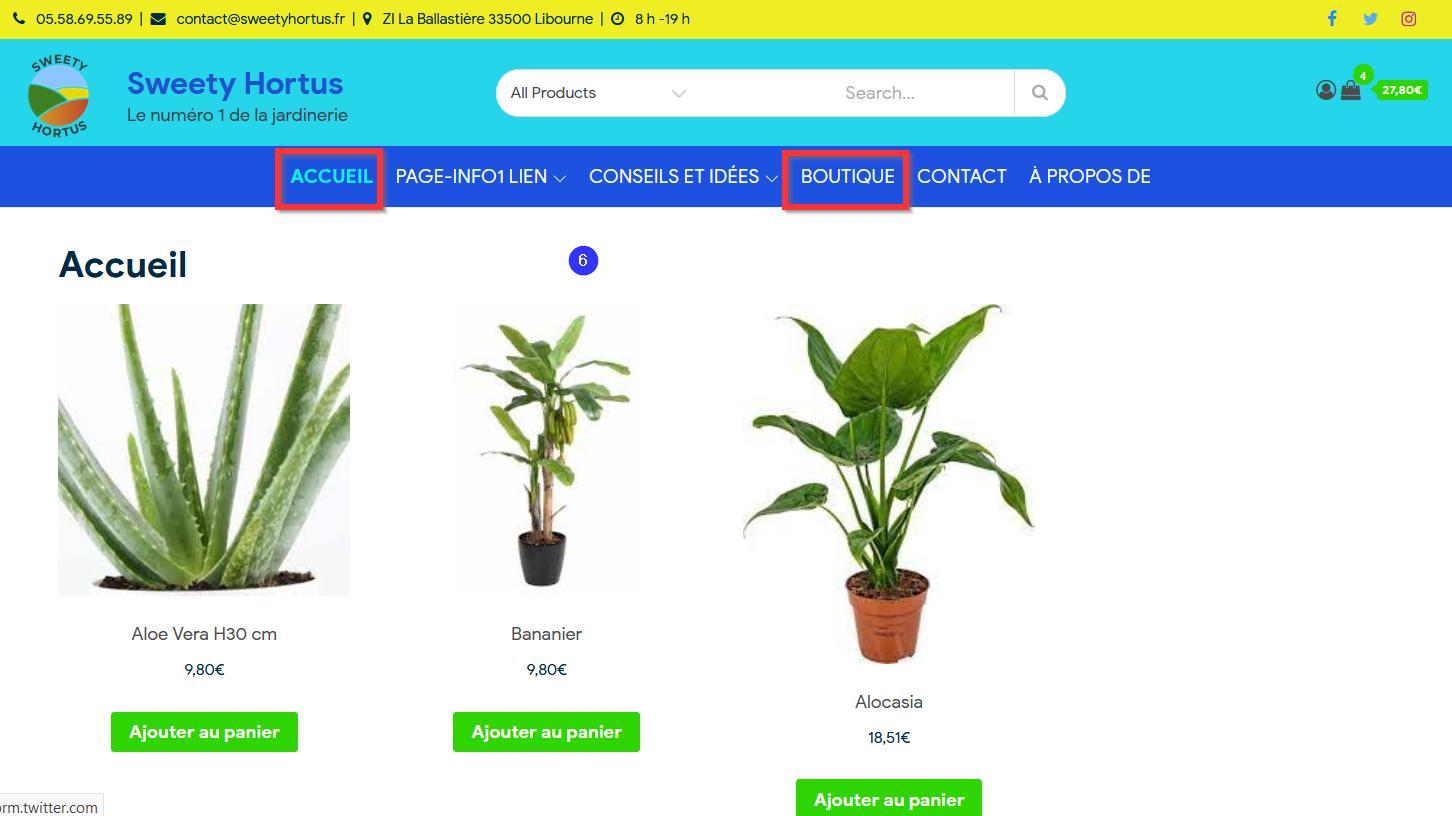Click the Search input field
The width and height of the screenshot is (1452, 816).
(x=880, y=93)
